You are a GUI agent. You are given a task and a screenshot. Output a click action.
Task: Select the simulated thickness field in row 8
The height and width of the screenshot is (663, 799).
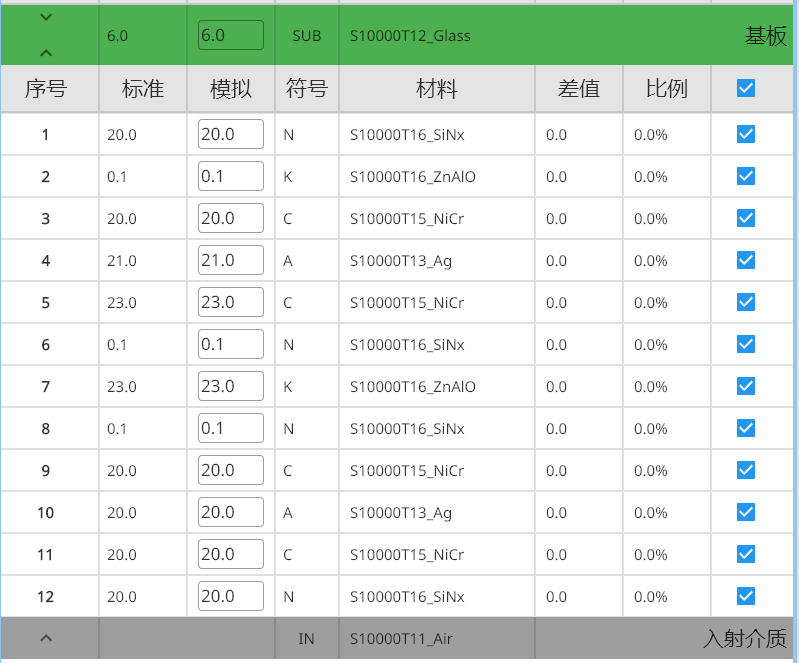[231, 428]
